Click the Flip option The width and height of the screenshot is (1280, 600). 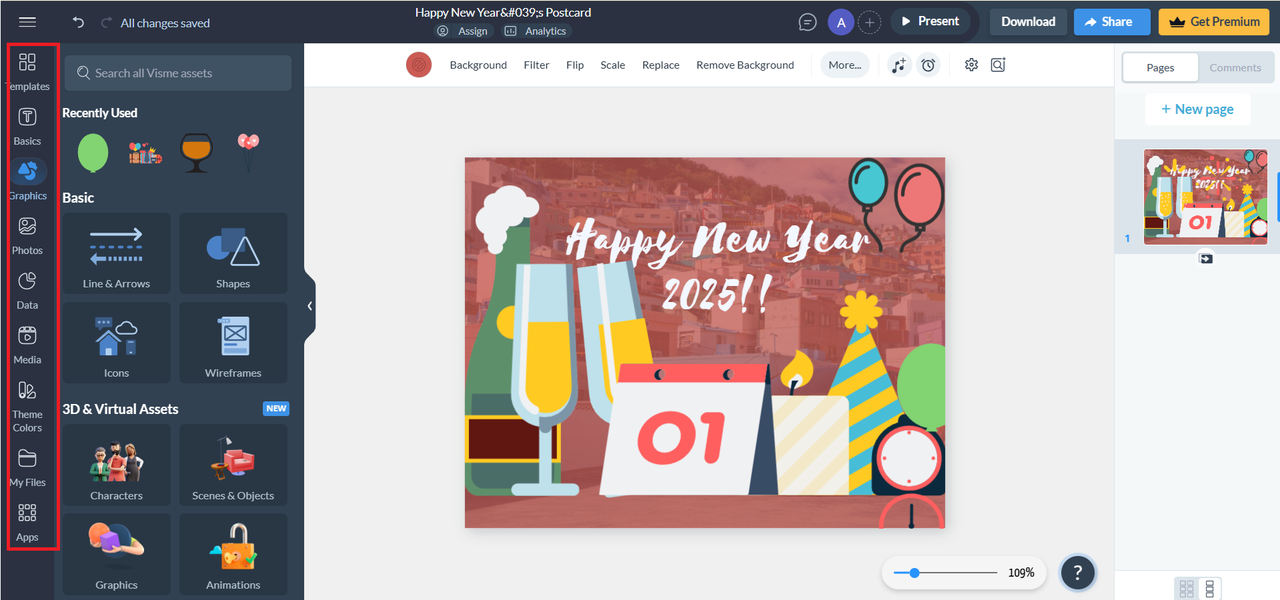(575, 65)
